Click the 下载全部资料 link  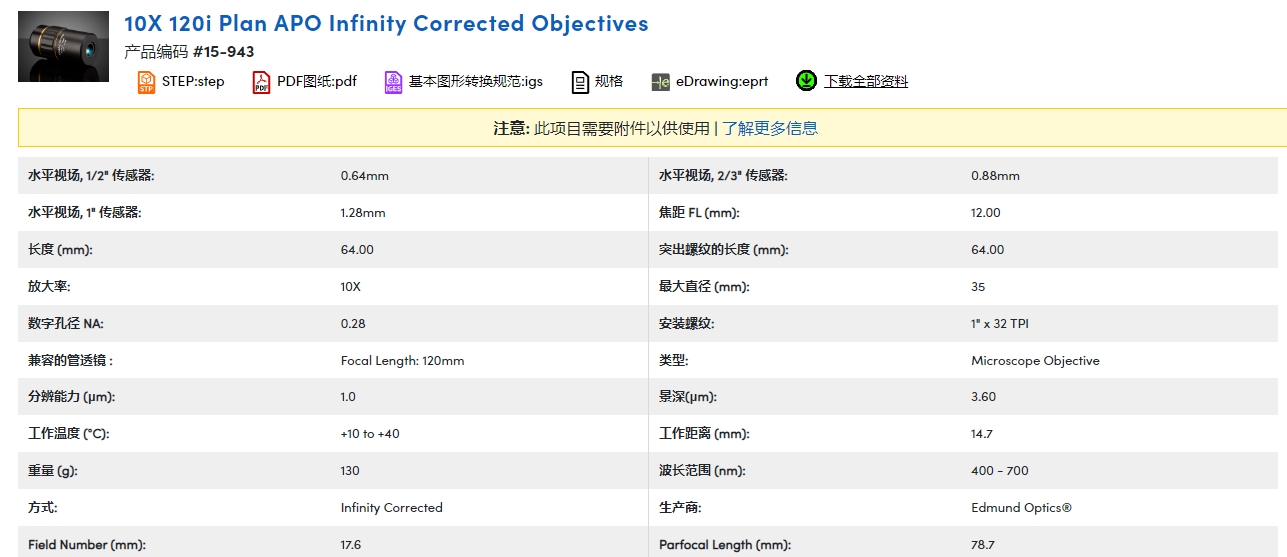coord(866,82)
